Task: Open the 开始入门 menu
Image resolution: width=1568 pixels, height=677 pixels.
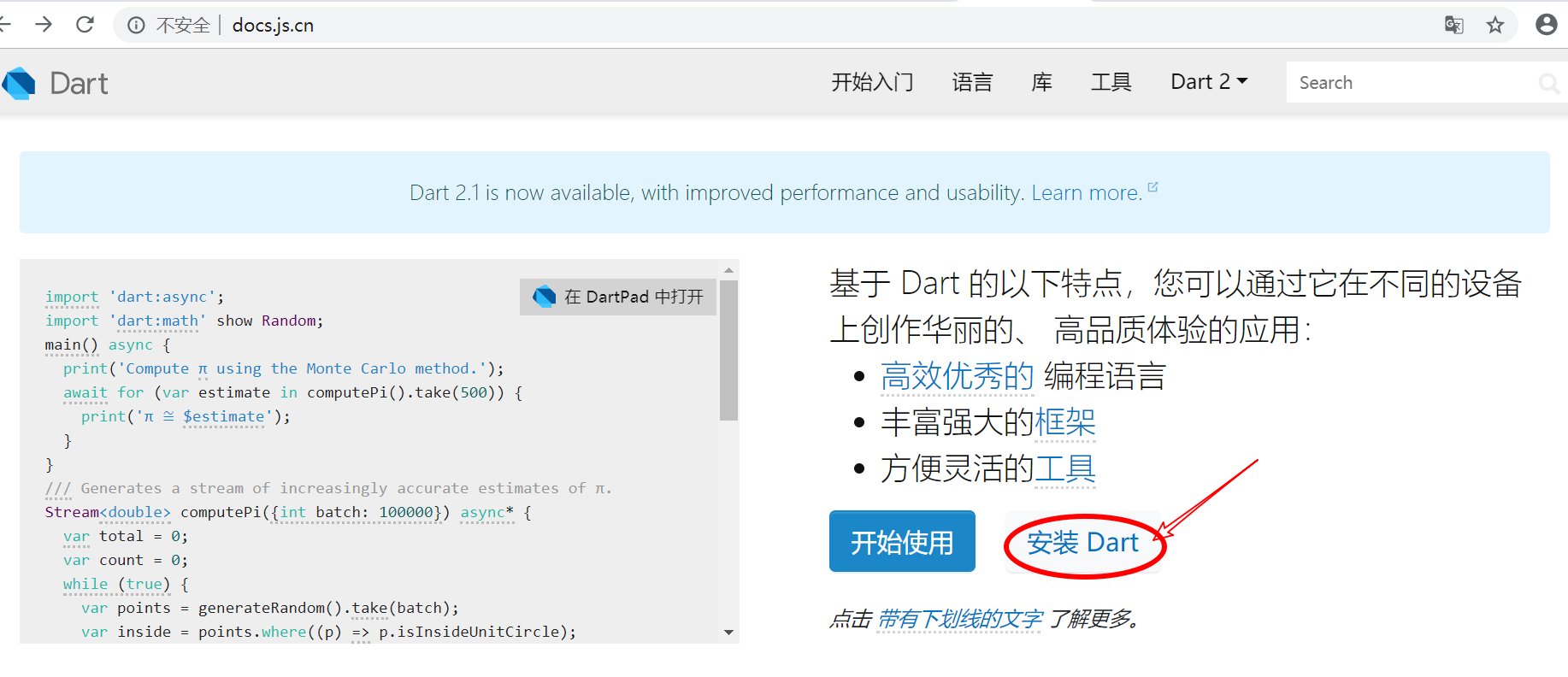Action: 872,82
